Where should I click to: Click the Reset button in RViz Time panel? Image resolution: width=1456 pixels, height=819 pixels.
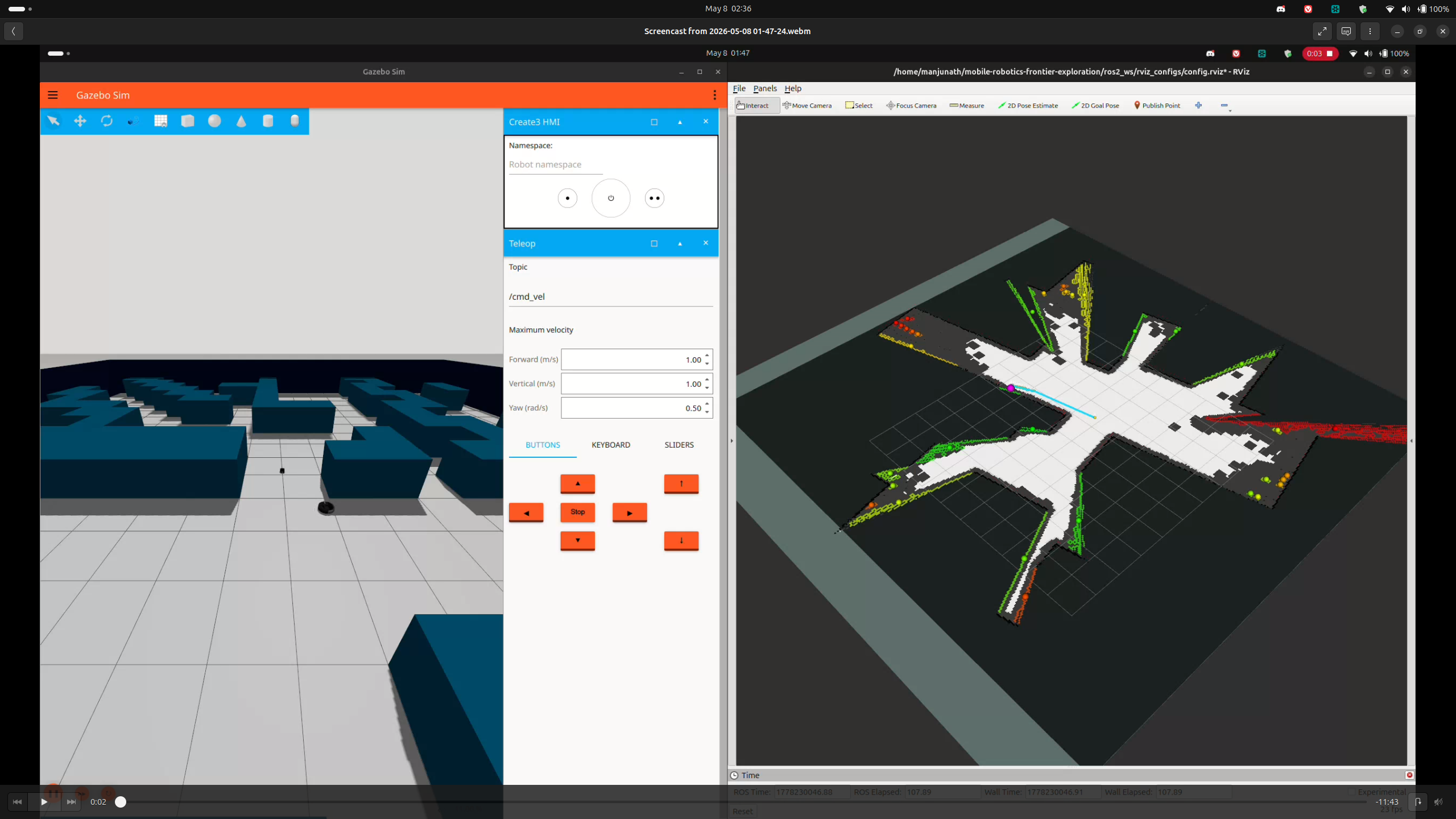[743, 811]
